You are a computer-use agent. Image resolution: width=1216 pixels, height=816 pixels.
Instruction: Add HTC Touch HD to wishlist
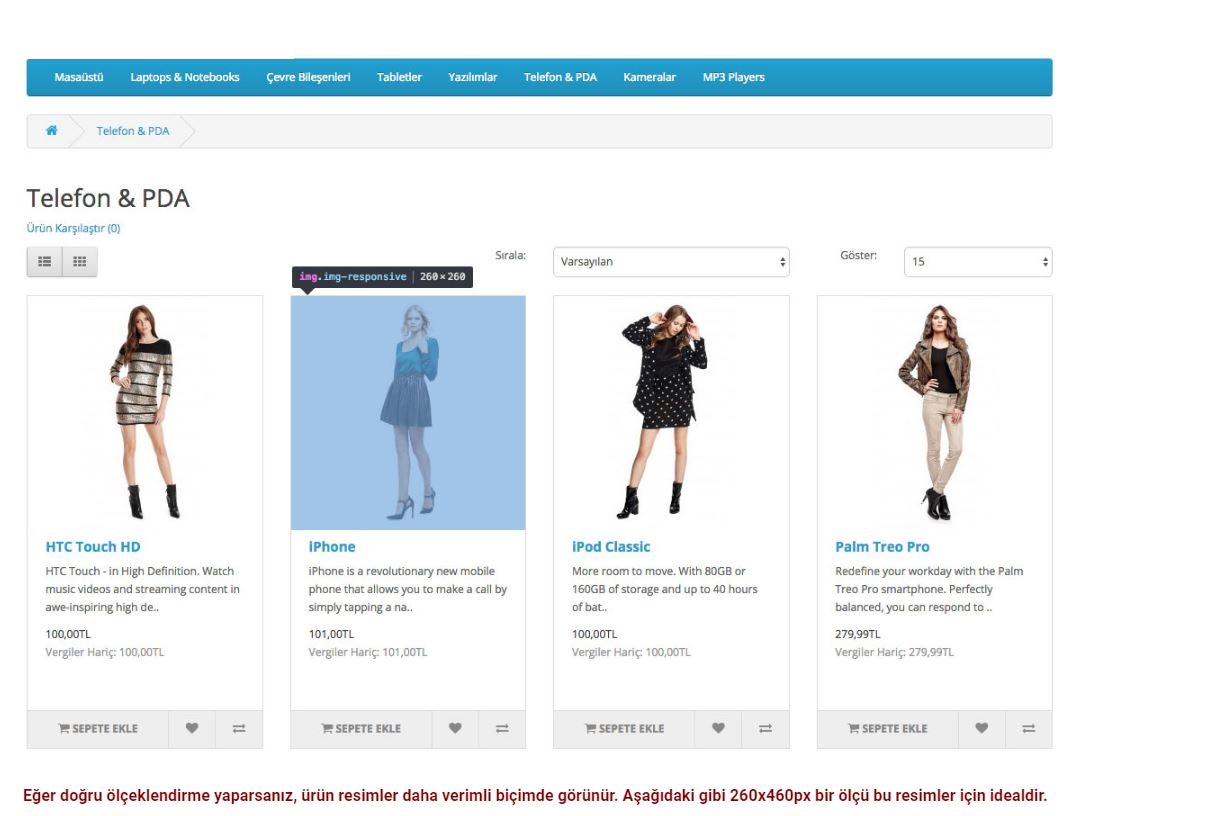(x=192, y=729)
